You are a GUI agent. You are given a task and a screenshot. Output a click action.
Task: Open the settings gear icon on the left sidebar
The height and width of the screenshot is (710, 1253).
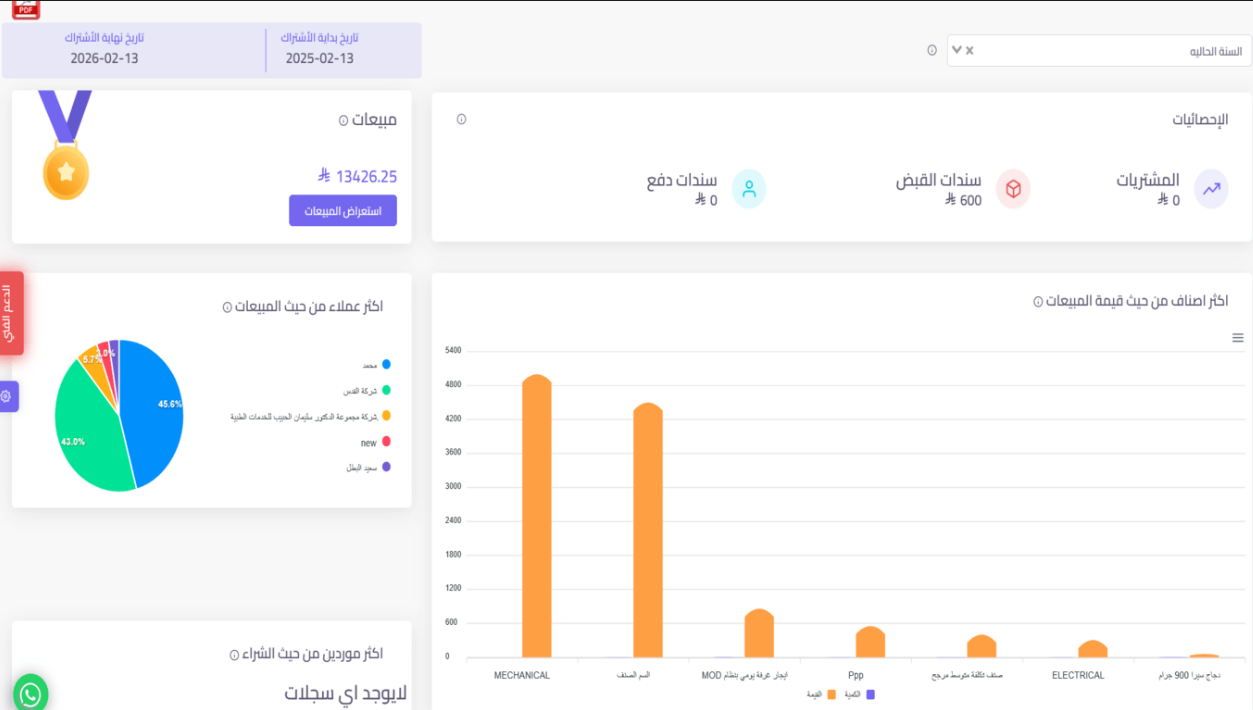(8, 396)
